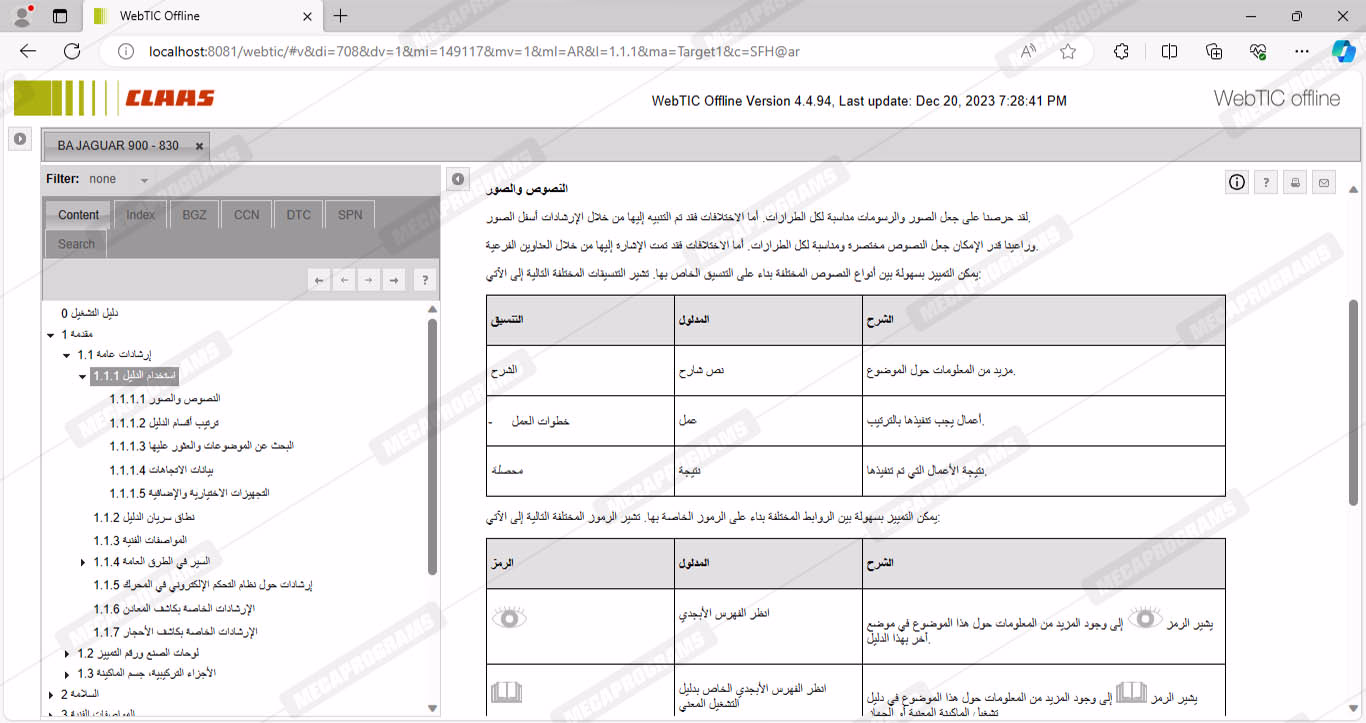The width and height of the screenshot is (1366, 723).
Task: Click the first left arrow in tree toolbar
Action: click(320, 281)
